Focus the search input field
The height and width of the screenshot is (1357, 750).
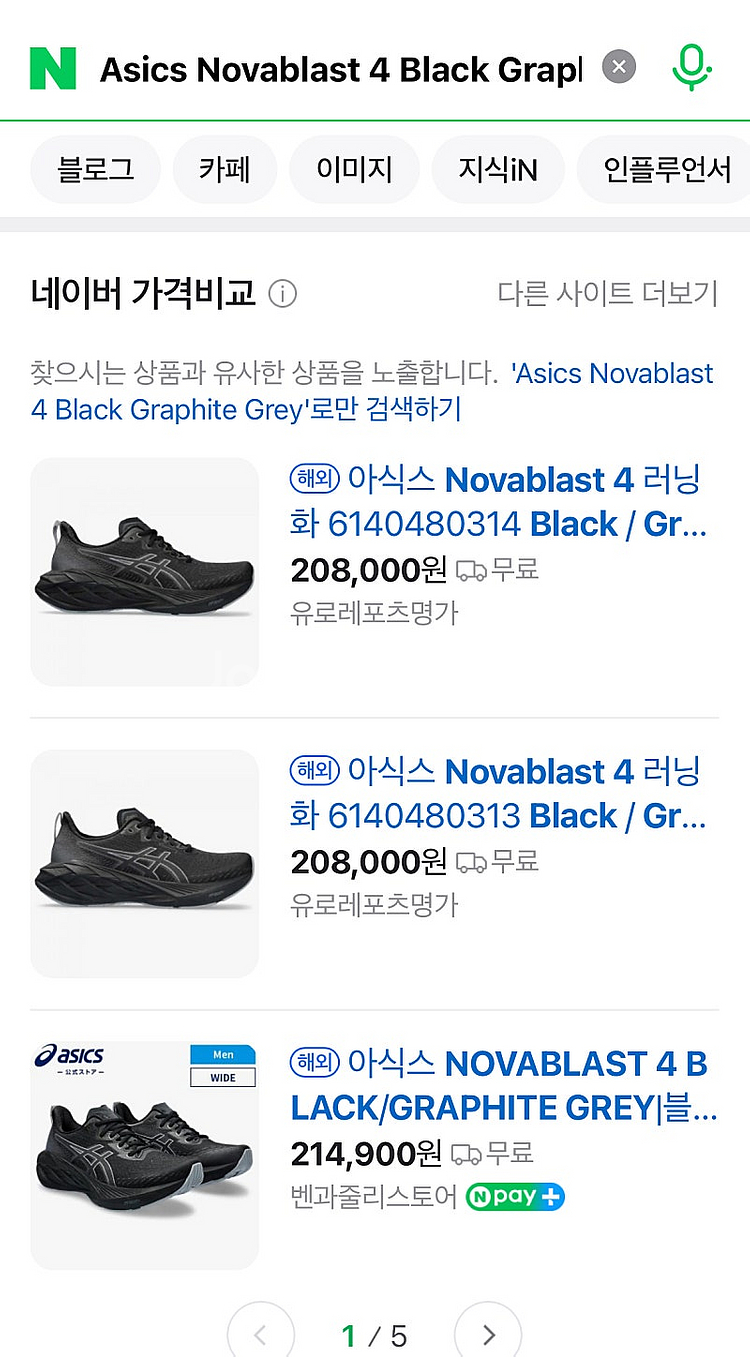point(340,69)
